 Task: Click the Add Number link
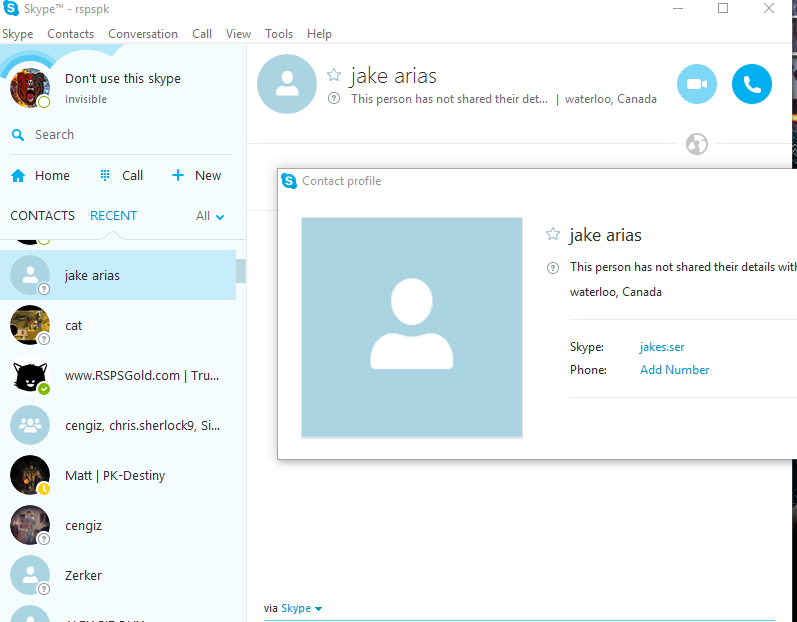(675, 370)
